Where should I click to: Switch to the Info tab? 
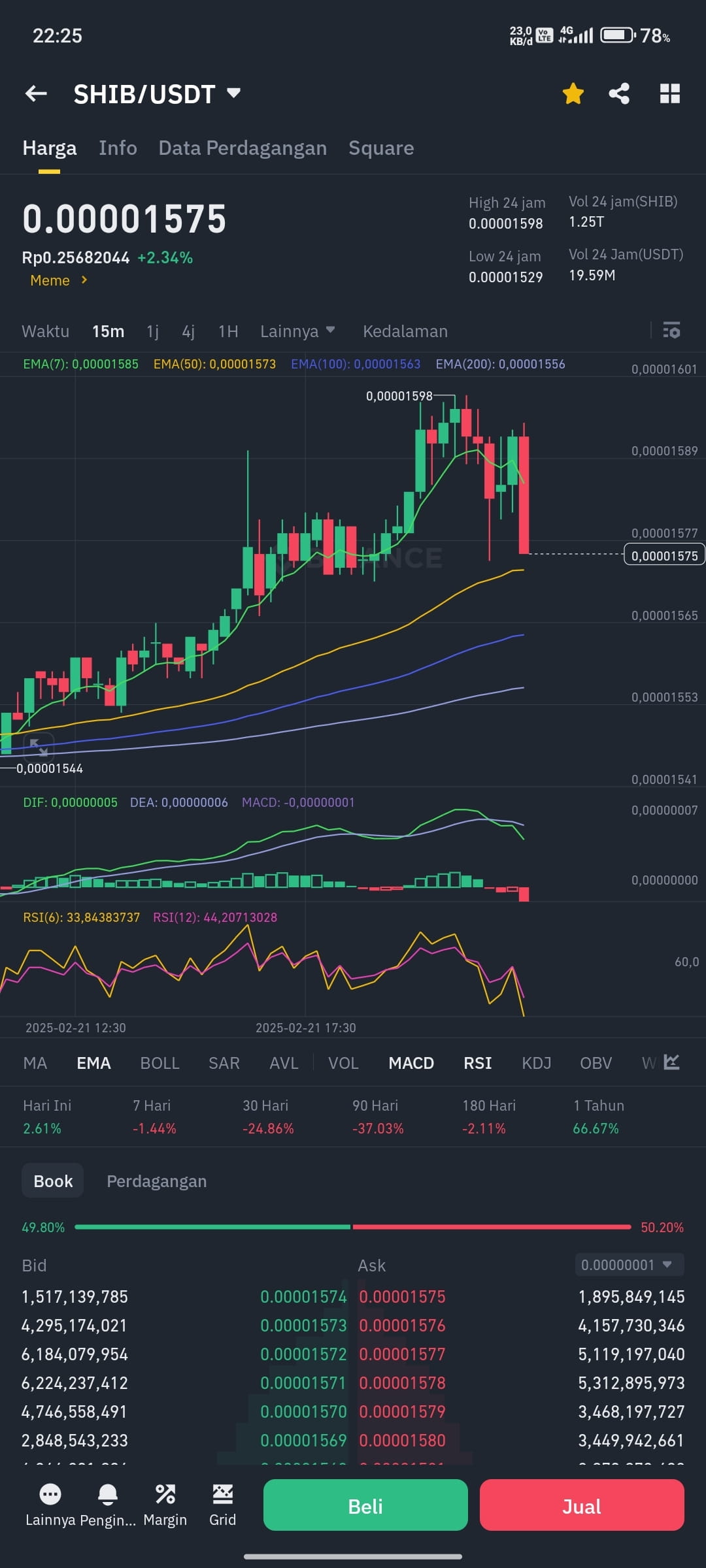coord(118,148)
